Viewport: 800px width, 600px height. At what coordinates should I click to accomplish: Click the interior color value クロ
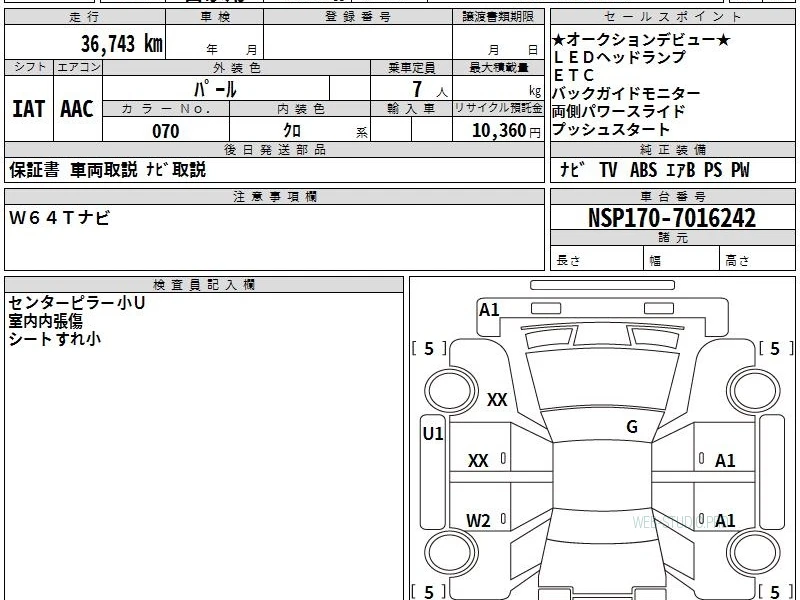tap(292, 131)
